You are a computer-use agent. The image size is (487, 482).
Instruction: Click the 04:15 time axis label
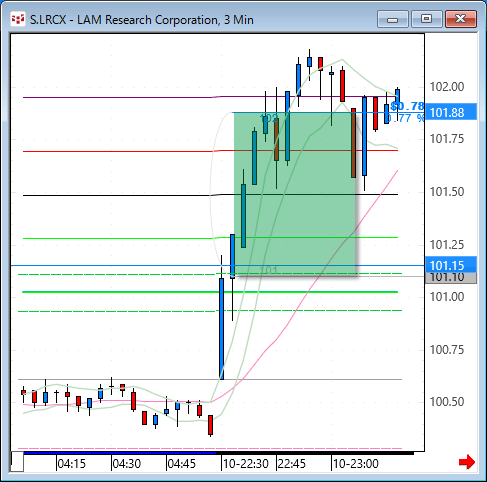[x=71, y=464]
